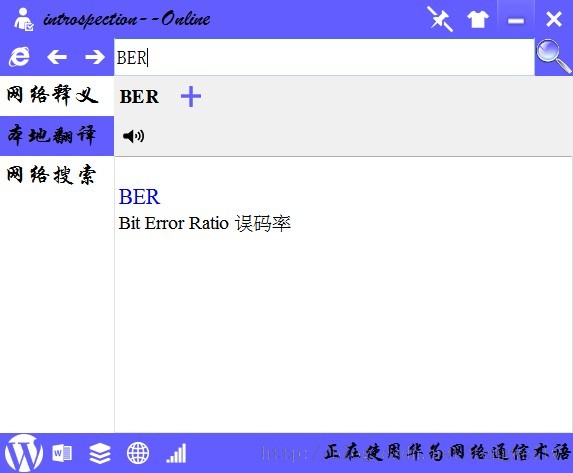Click the stacked layers icon
Image resolution: width=573 pixels, height=473 pixels.
pyautogui.click(x=100, y=453)
